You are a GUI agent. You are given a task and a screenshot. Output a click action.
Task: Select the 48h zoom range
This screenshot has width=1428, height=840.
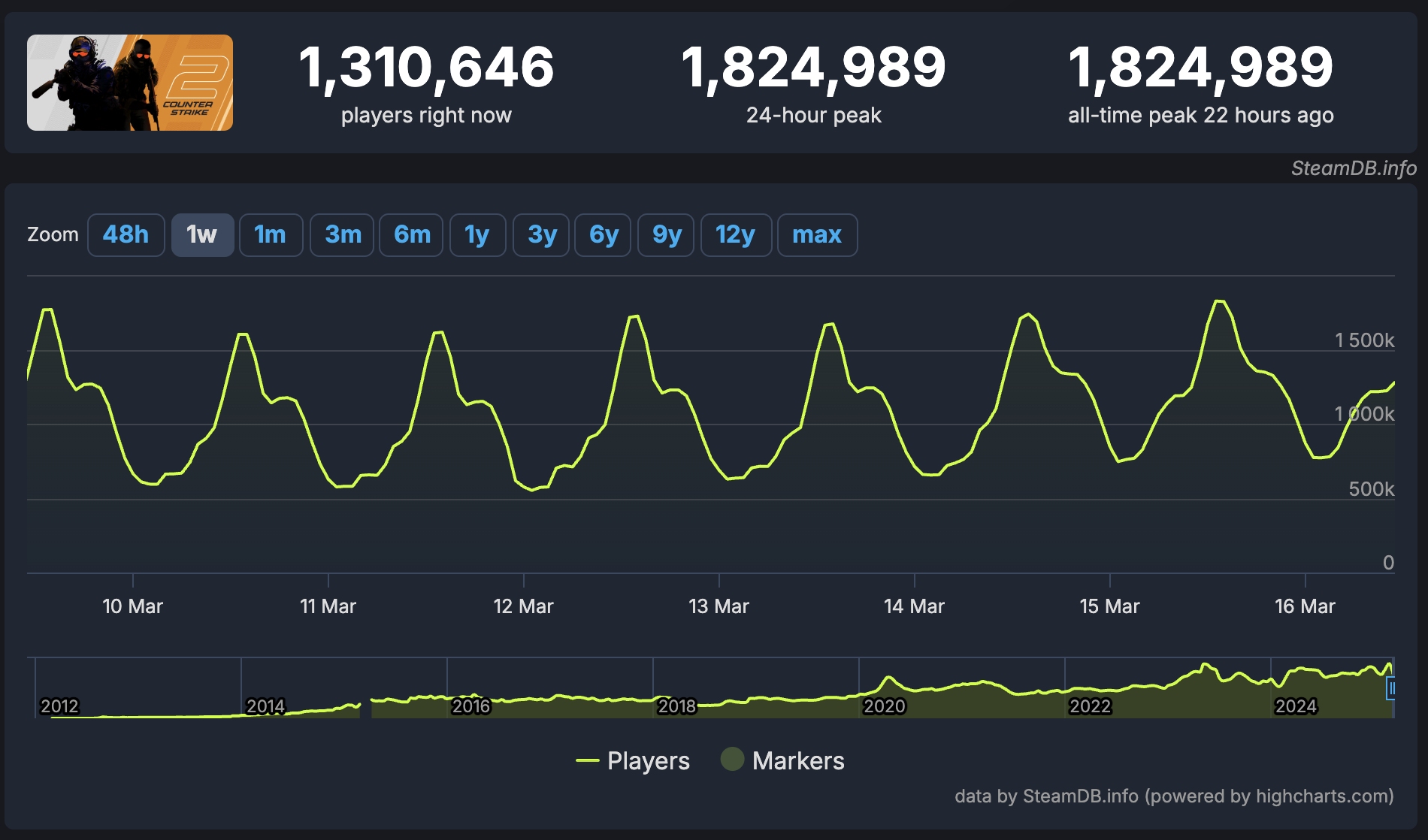click(x=126, y=235)
